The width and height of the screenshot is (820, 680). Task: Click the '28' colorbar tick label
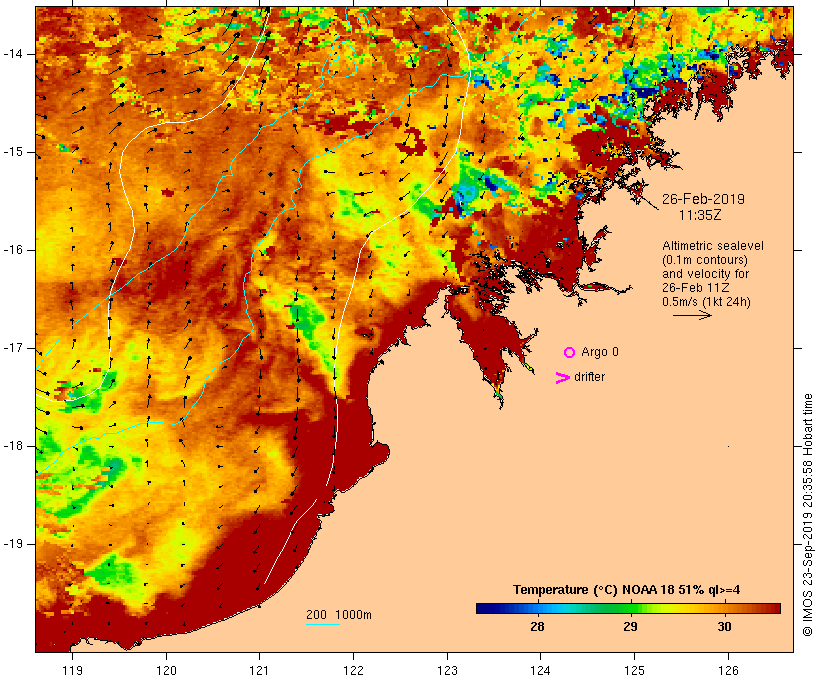[x=537, y=626]
